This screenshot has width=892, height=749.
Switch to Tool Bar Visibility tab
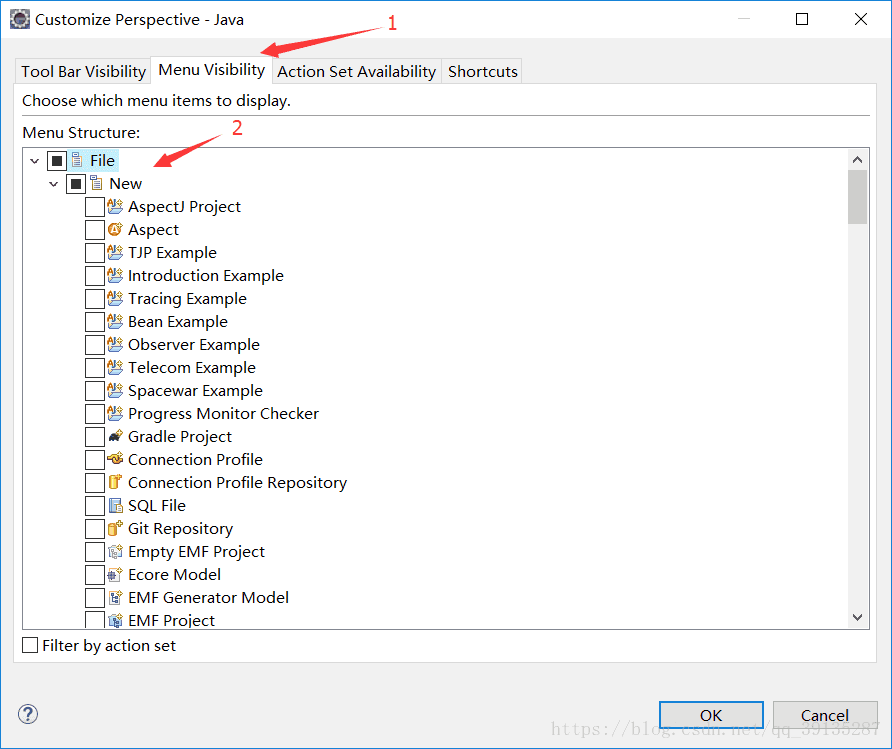pyautogui.click(x=84, y=72)
